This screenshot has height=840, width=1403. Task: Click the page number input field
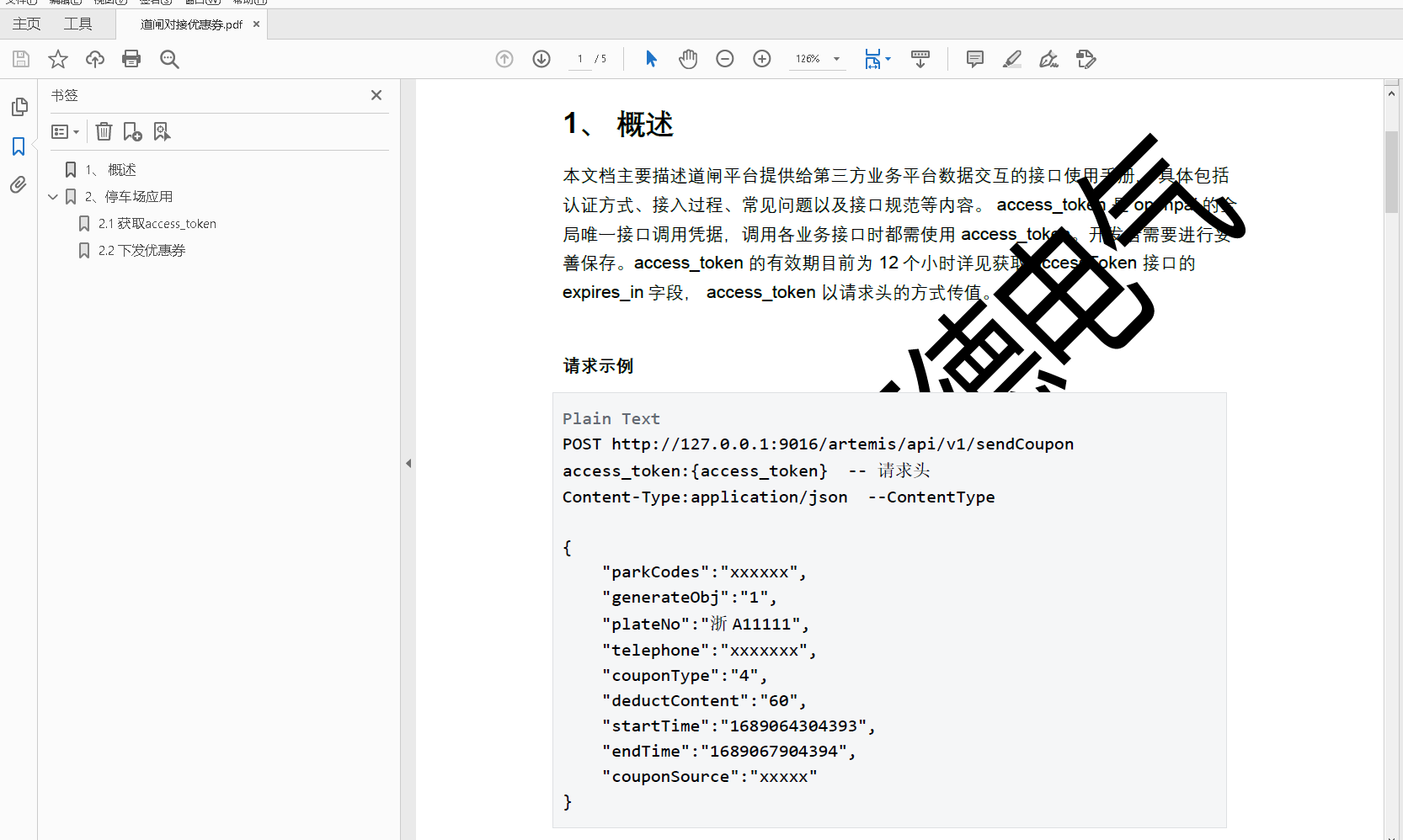[580, 59]
